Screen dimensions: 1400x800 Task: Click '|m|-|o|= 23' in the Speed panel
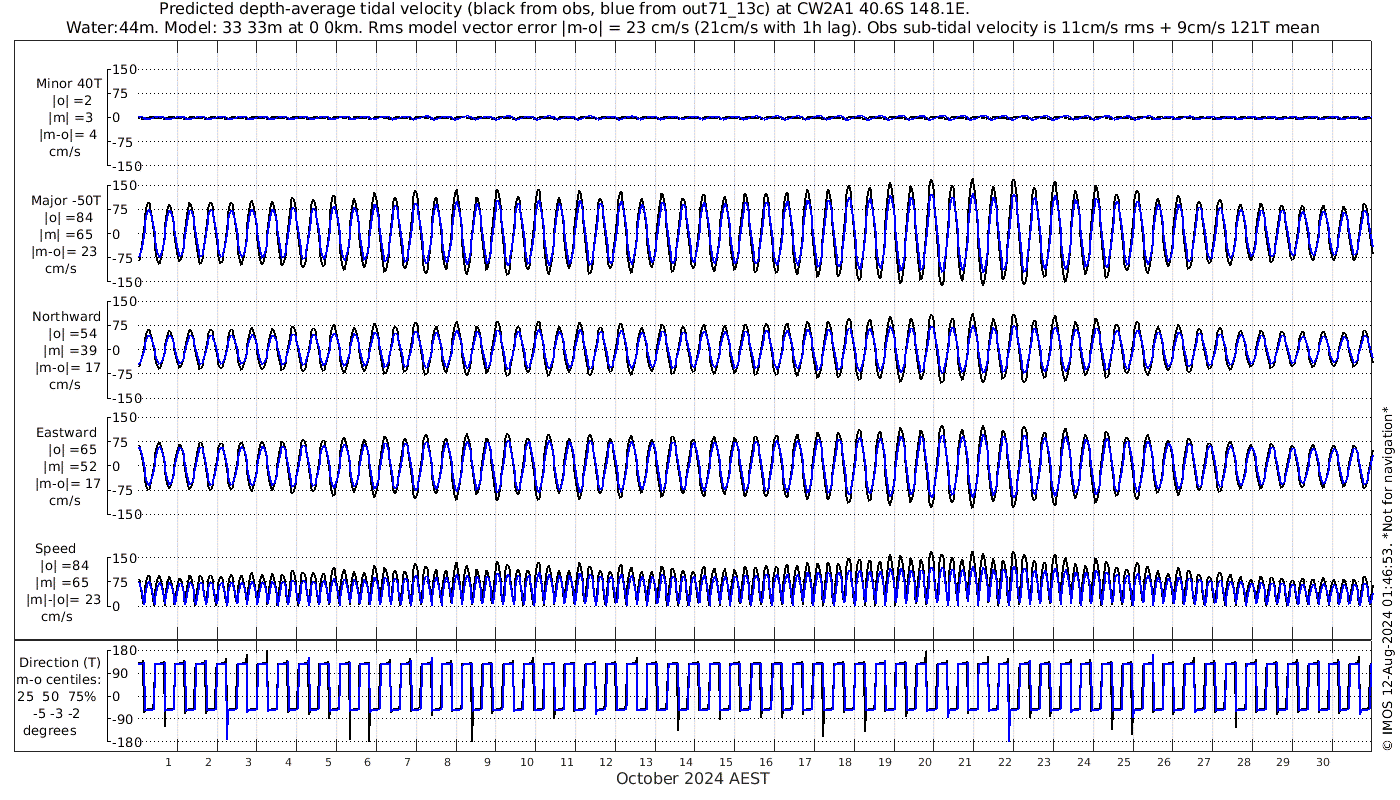(x=64, y=600)
